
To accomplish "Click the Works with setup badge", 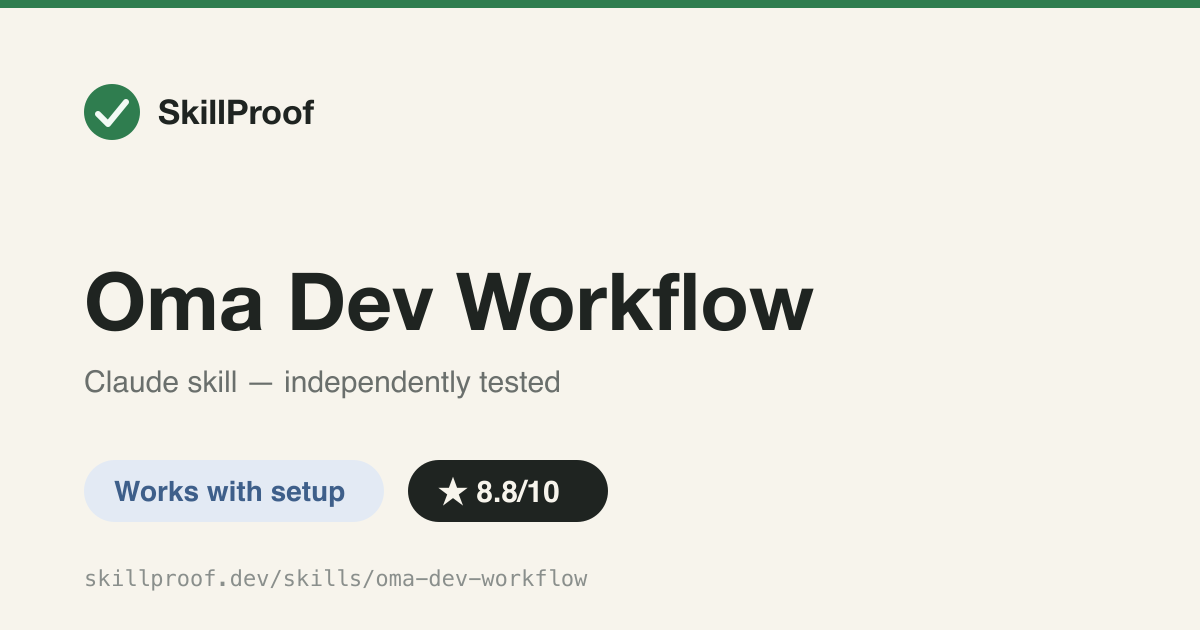I will click(234, 491).
